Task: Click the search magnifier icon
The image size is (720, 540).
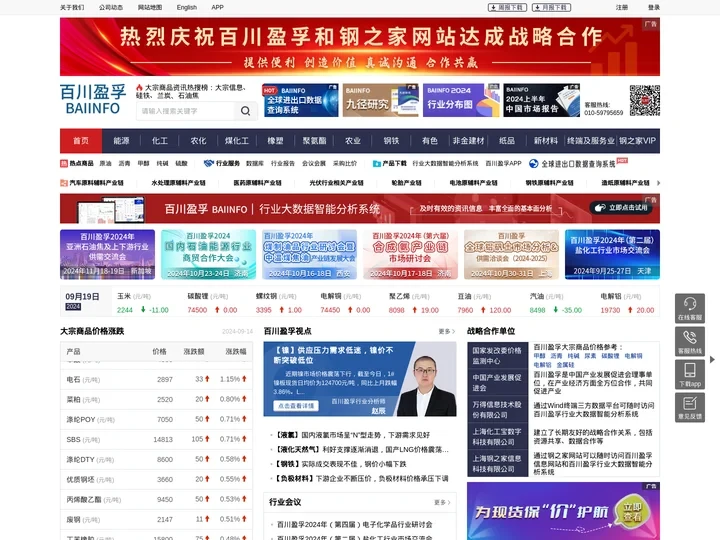Action: (246, 111)
